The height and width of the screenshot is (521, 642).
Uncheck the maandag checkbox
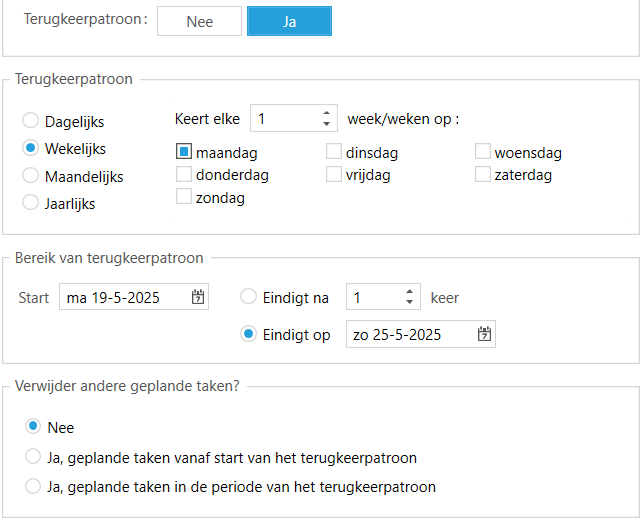click(x=184, y=153)
